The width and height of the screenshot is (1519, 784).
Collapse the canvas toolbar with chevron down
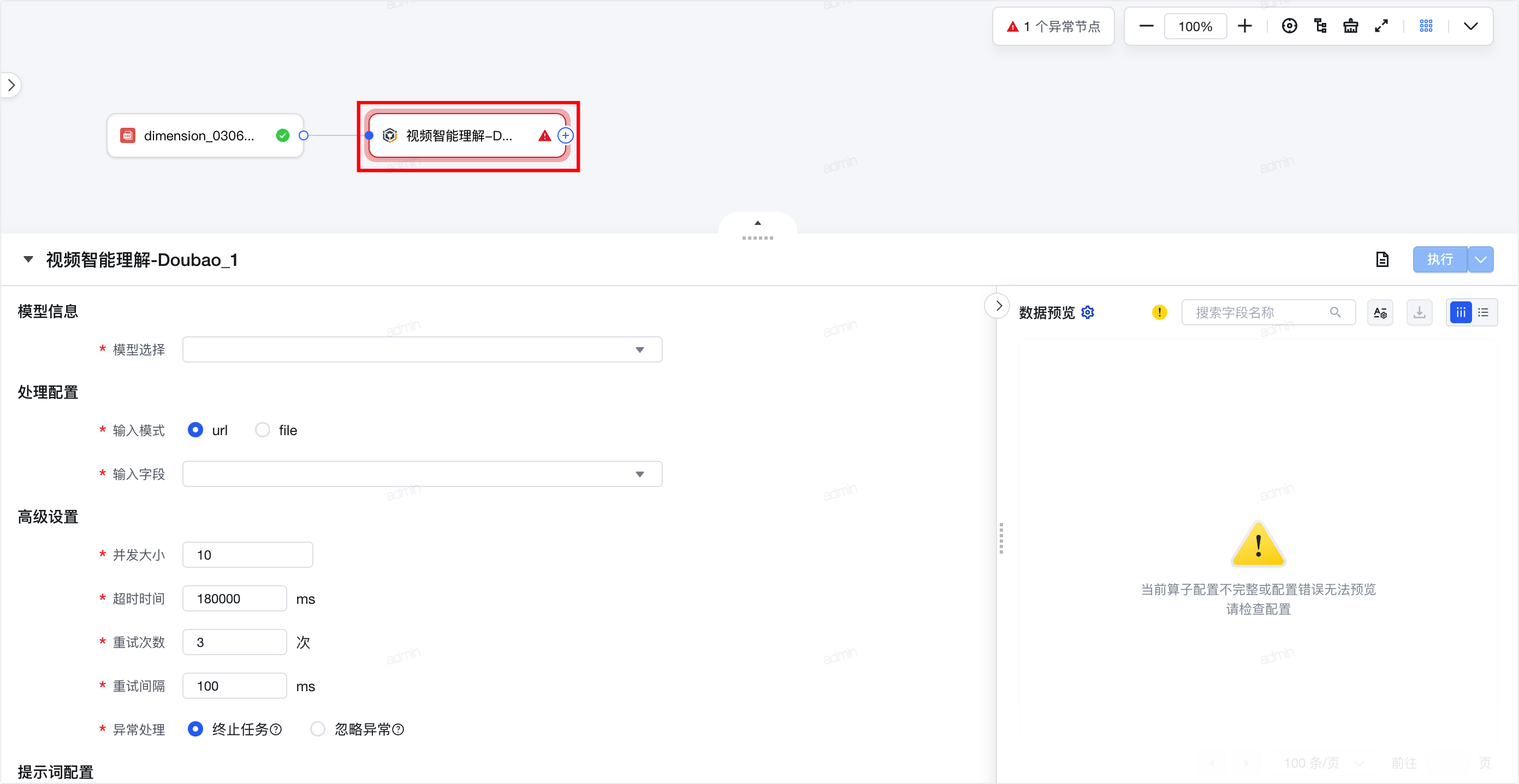point(1470,27)
